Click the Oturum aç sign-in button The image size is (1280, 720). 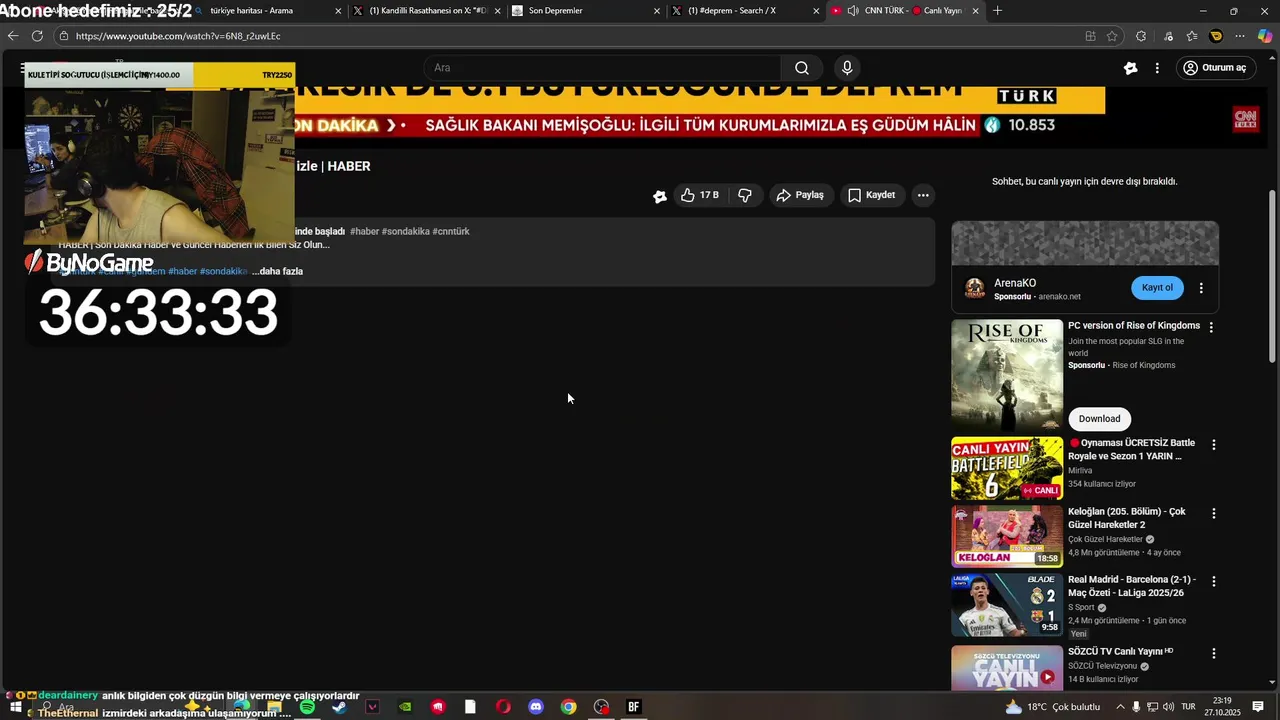[1214, 68]
